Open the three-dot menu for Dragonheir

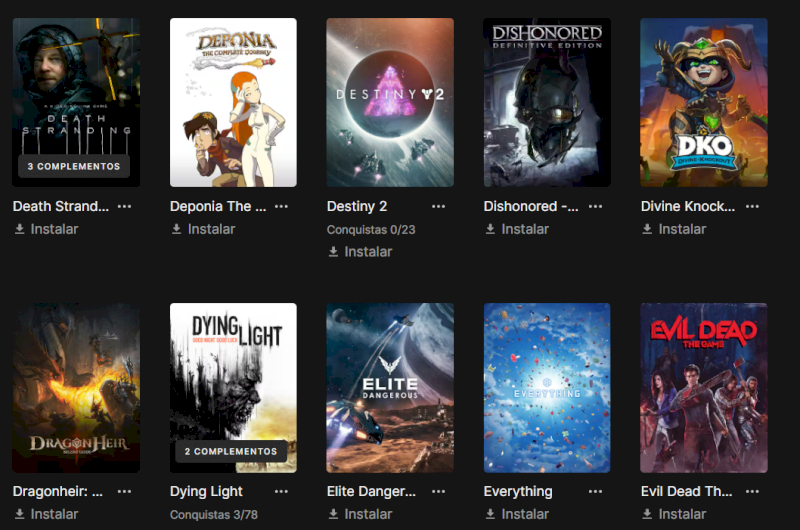pyautogui.click(x=124, y=491)
